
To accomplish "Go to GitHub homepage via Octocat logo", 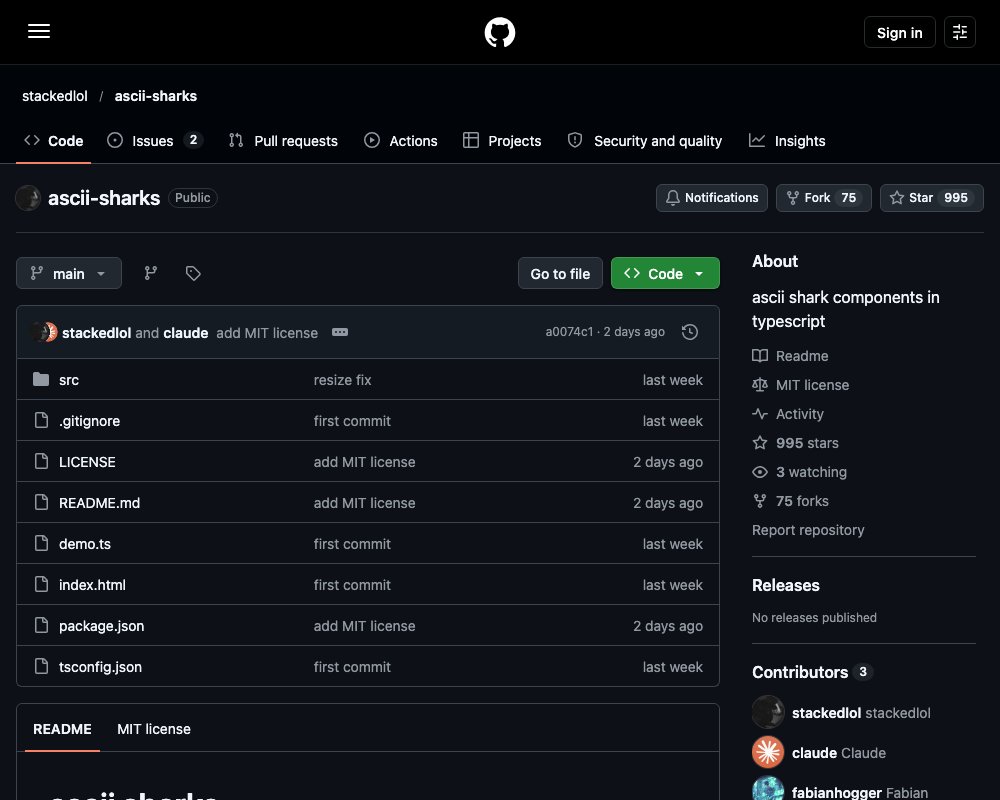I will [x=499, y=32].
